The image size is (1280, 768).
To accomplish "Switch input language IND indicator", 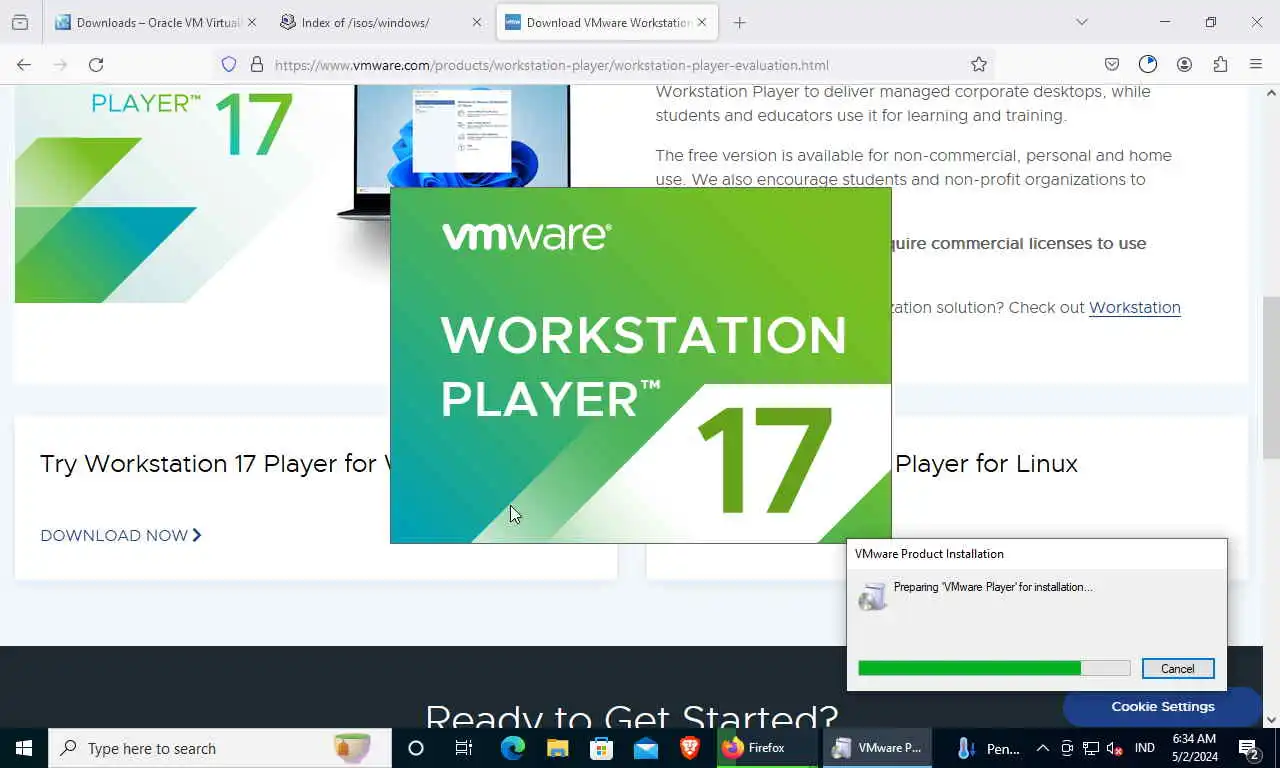I will pos(1145,748).
